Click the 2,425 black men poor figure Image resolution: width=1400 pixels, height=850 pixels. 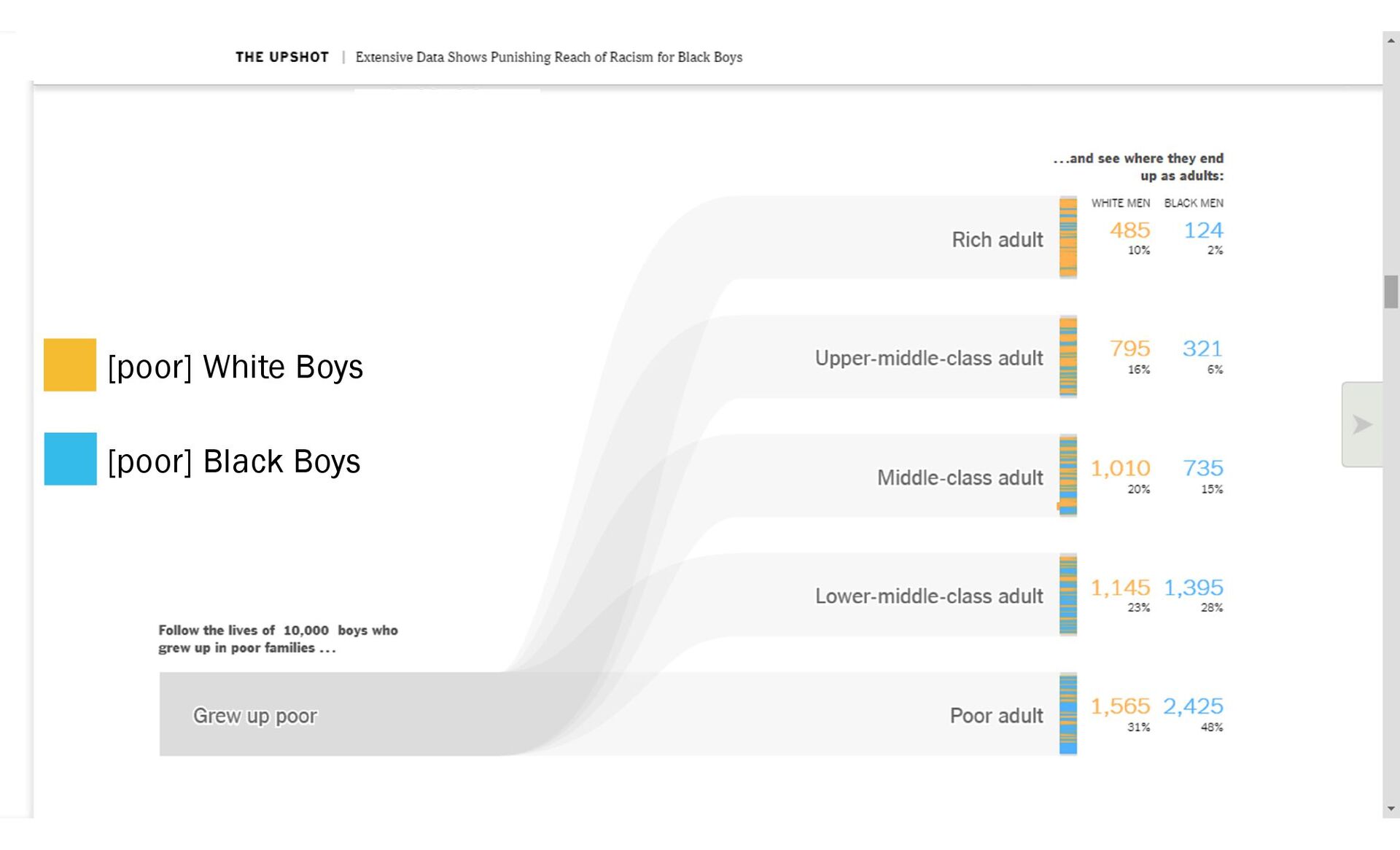pyautogui.click(x=1193, y=706)
